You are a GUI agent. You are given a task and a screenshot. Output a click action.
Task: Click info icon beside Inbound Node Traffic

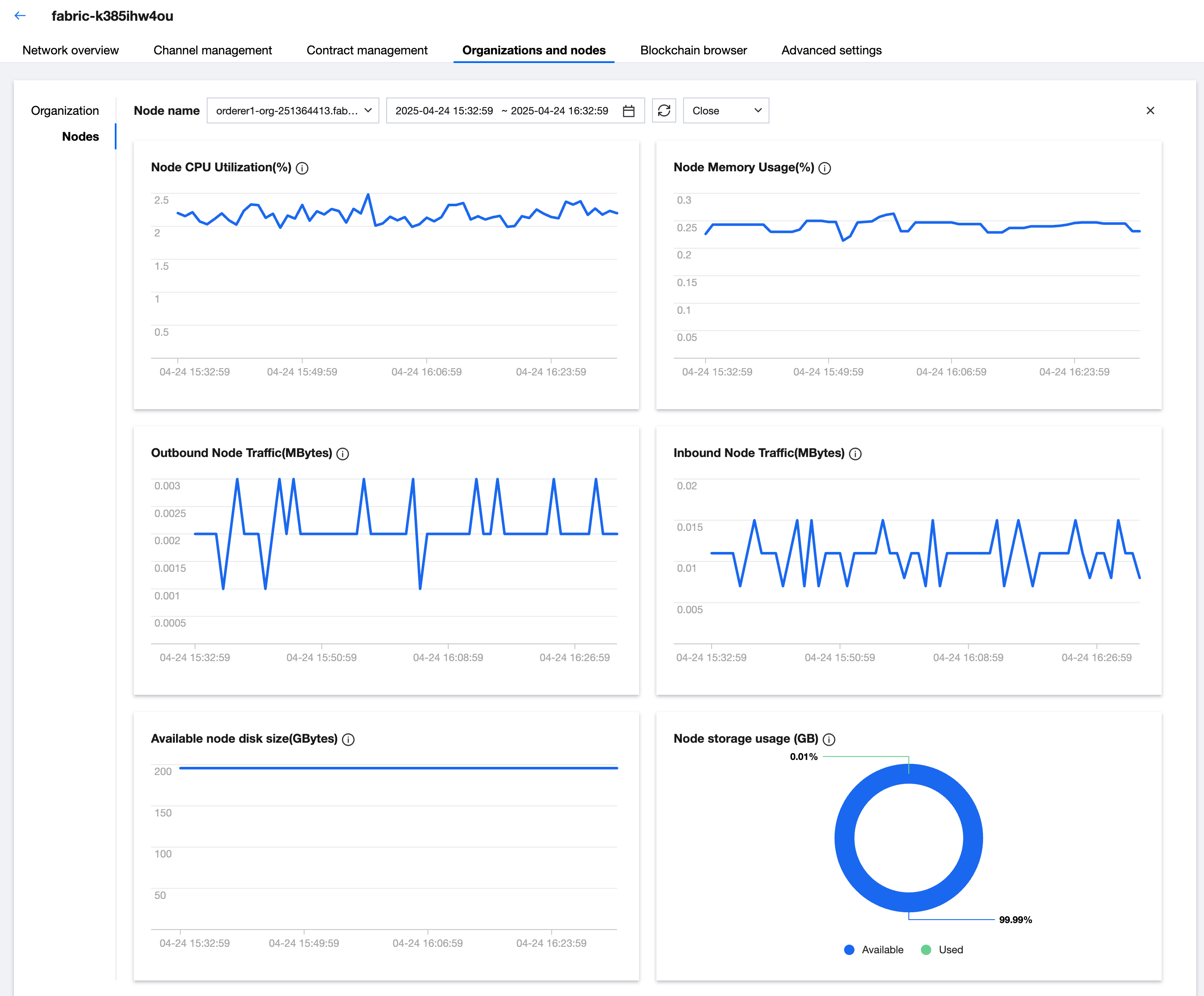(x=855, y=454)
